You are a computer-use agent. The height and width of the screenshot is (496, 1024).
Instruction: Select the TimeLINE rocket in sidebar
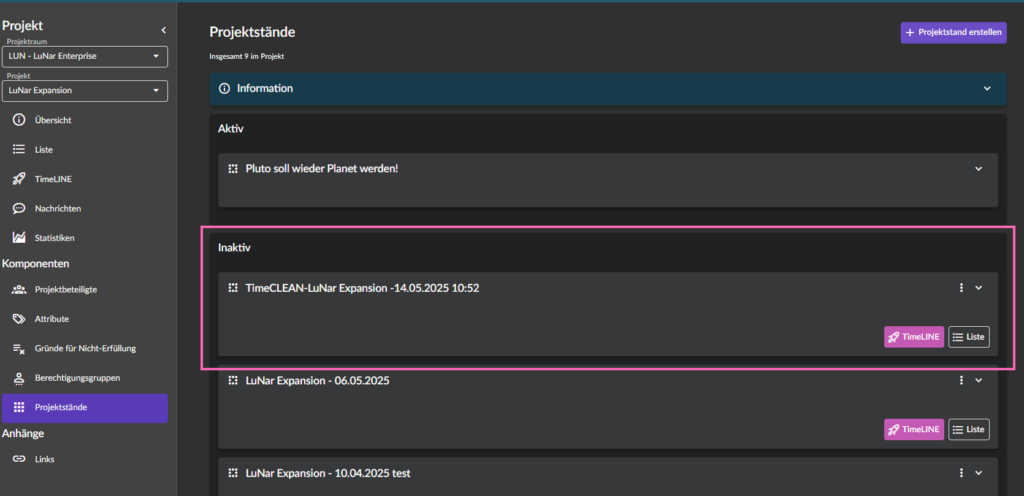click(19, 179)
